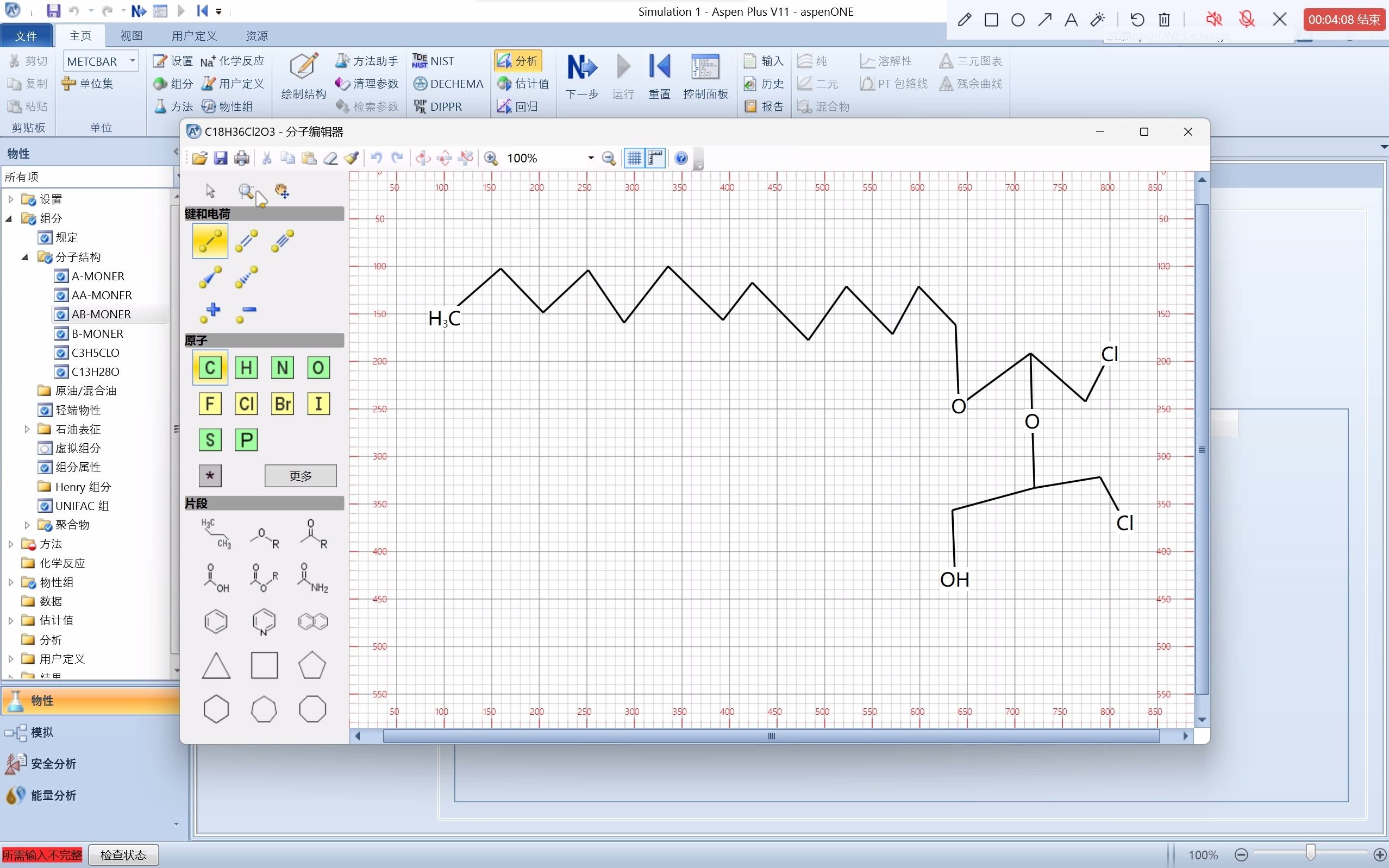Open a structure file in editor
Viewport: 1389px width, 868px height.
pyautogui.click(x=199, y=158)
